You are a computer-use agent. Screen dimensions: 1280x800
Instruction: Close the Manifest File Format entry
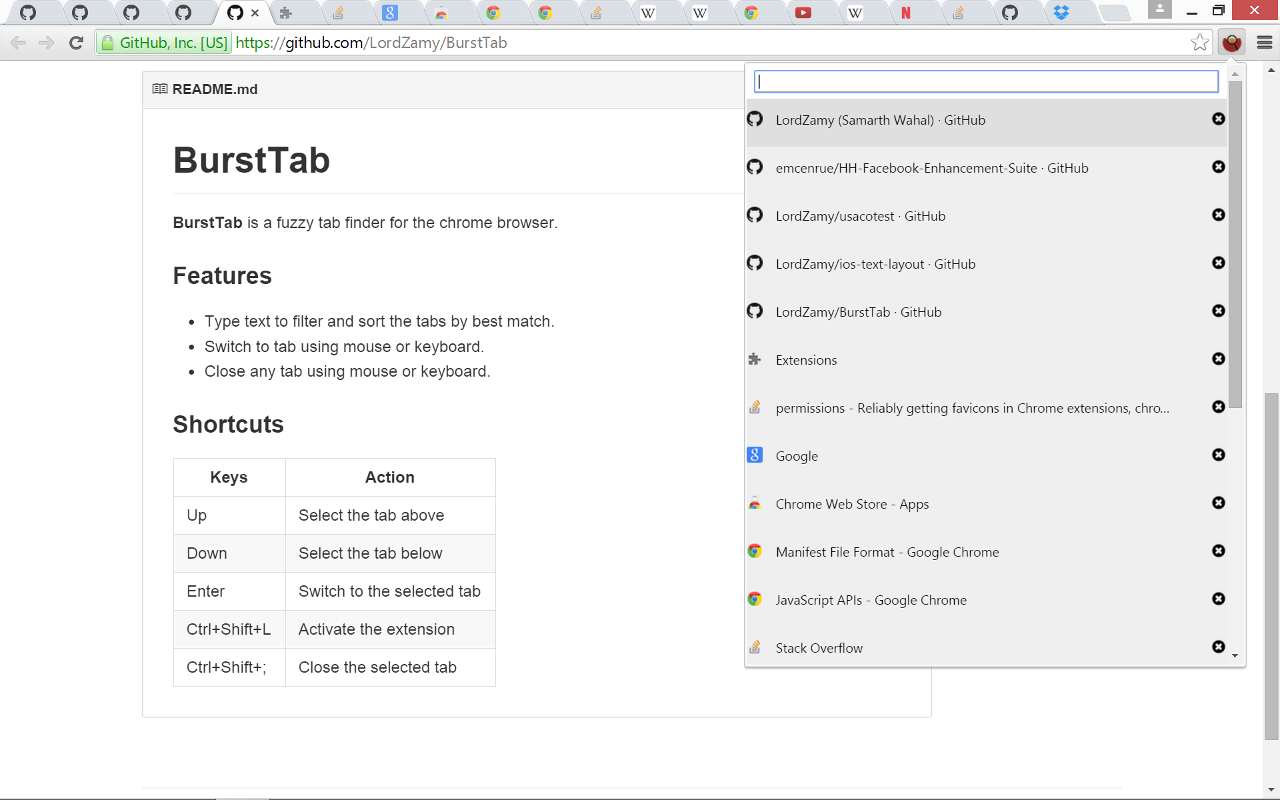pos(1218,551)
